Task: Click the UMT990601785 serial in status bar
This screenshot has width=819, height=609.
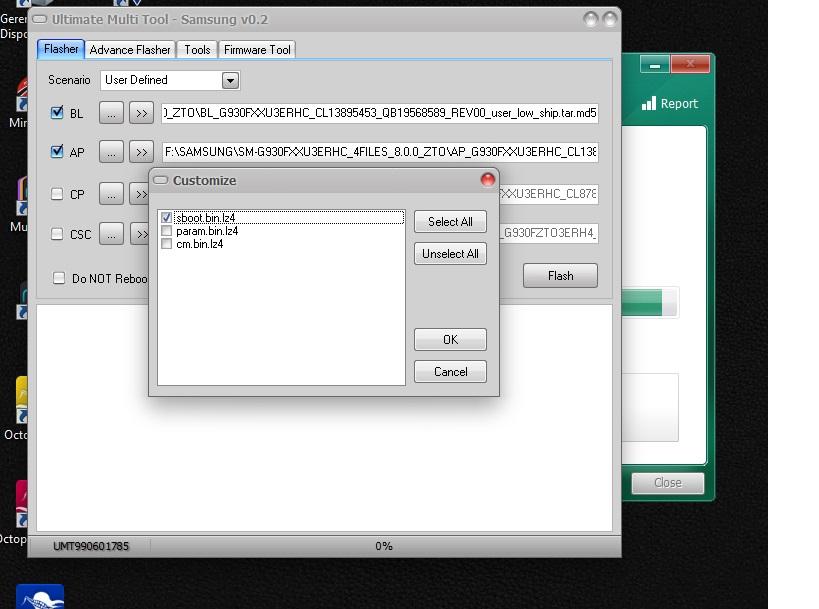Action: click(x=91, y=546)
